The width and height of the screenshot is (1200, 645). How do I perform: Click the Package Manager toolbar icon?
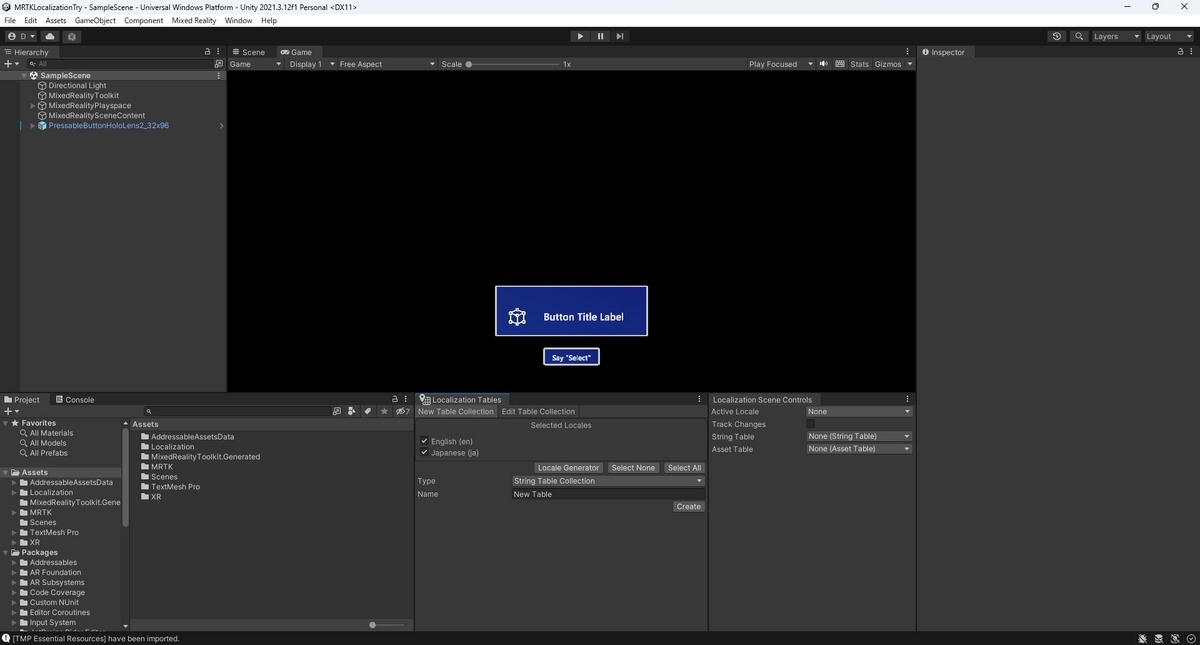click(x=72, y=36)
